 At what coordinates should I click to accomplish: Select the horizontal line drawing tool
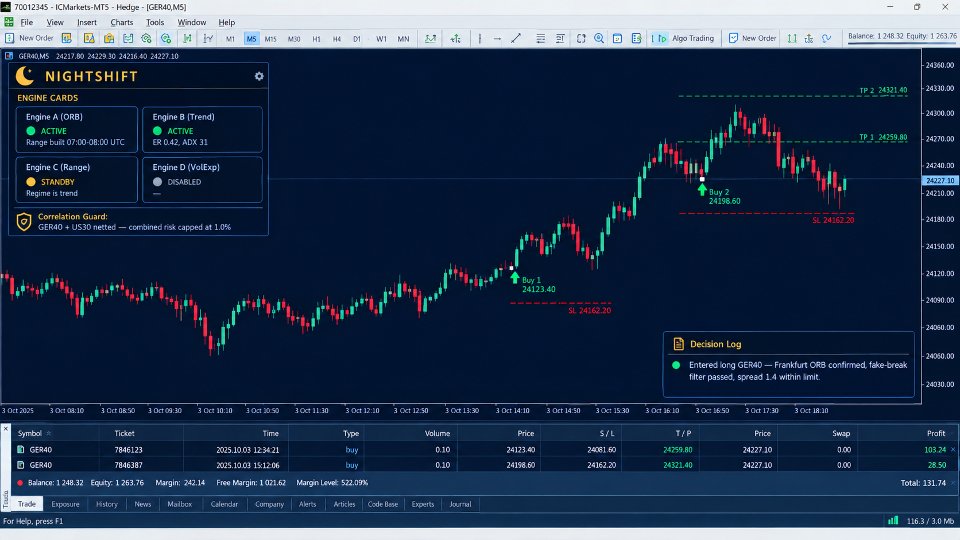click(497, 38)
